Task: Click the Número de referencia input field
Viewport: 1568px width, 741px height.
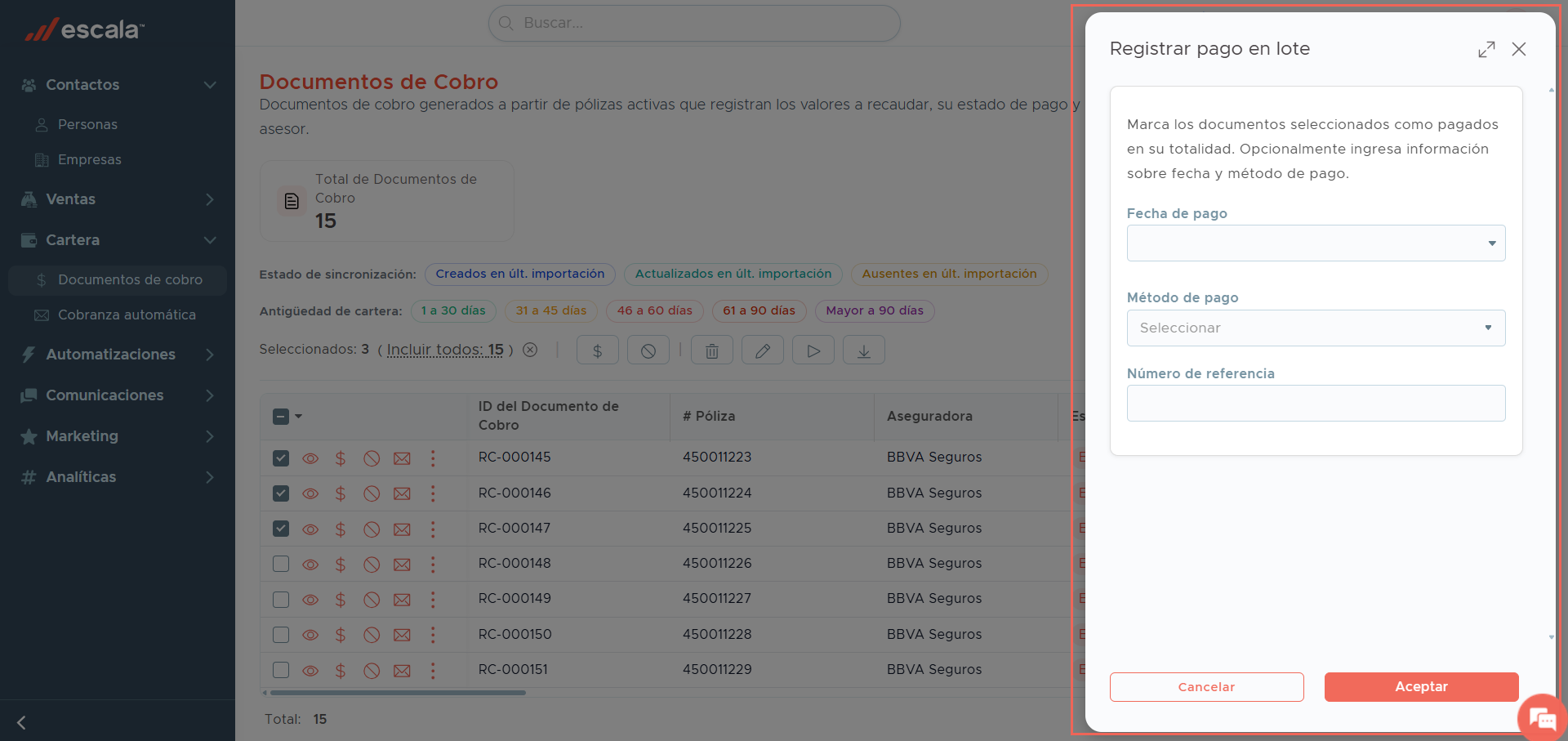Action: (x=1316, y=404)
